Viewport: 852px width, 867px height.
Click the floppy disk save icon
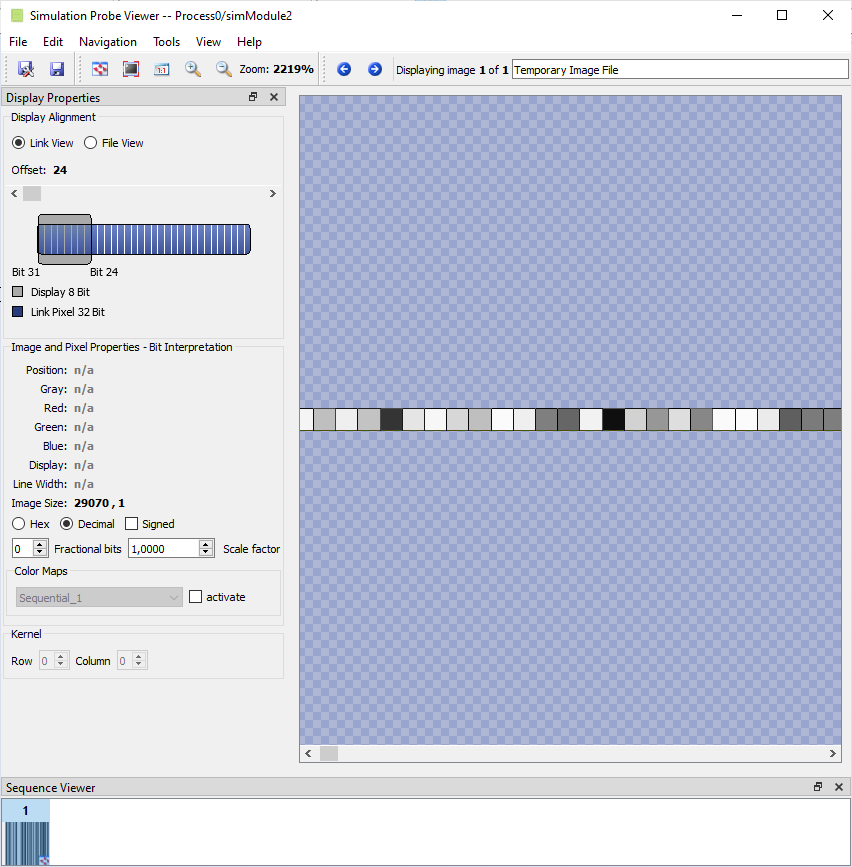[x=57, y=69]
